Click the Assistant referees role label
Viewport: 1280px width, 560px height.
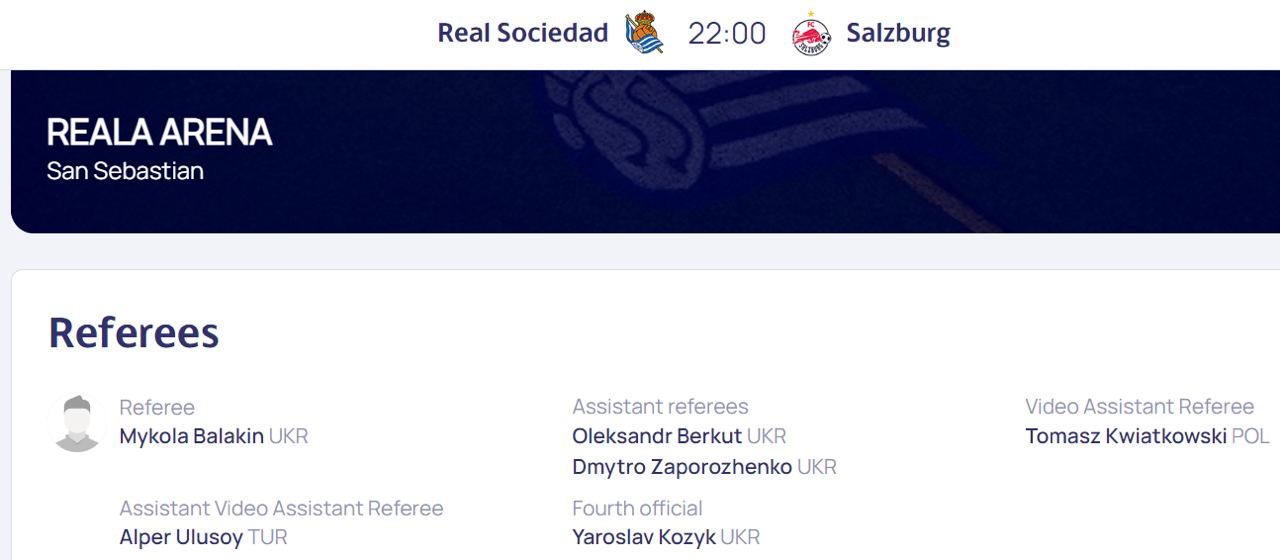tap(660, 406)
